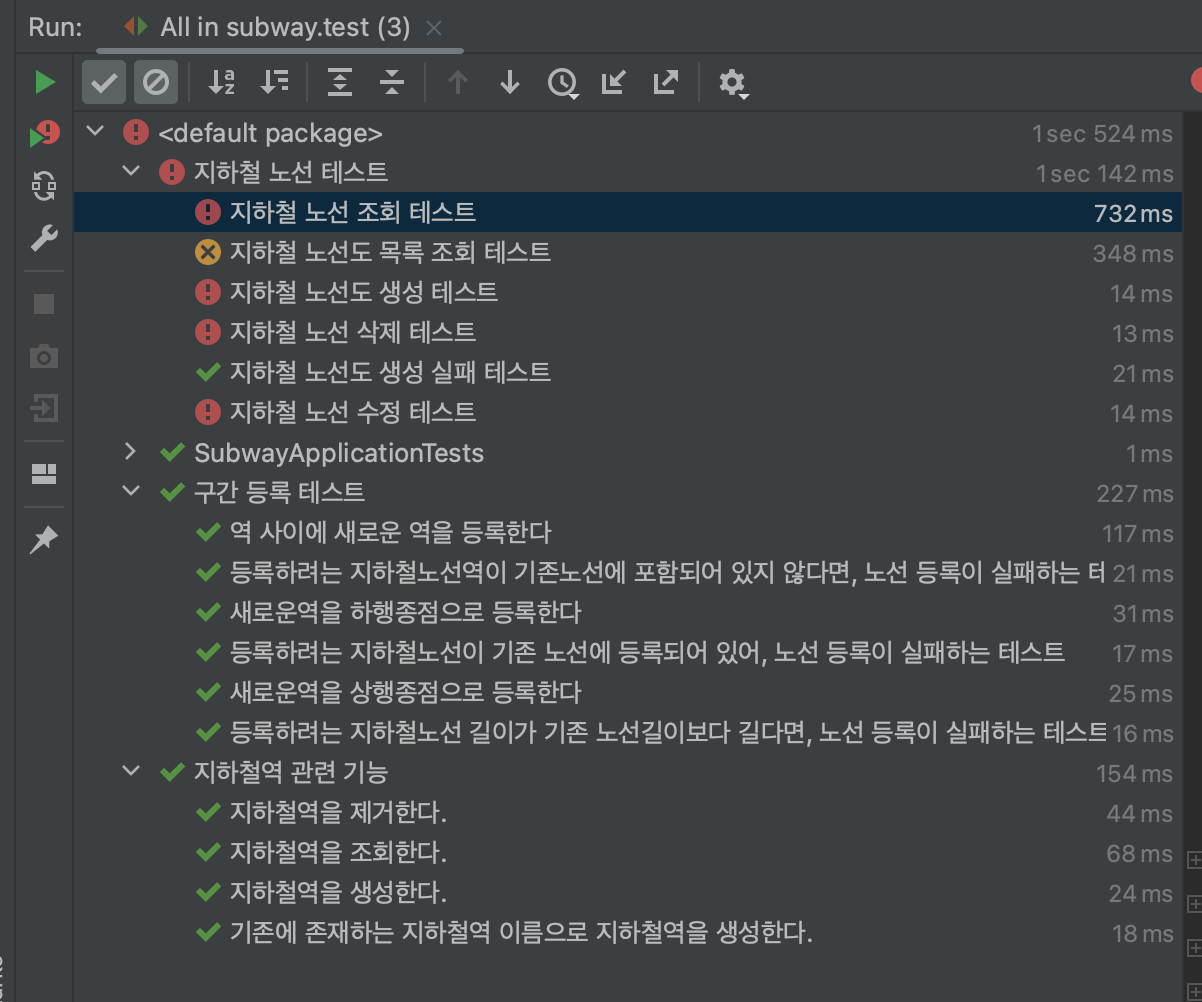This screenshot has width=1202, height=1002.
Task: Collapse the 지하철역 관련 기능 node
Action: [x=131, y=772]
